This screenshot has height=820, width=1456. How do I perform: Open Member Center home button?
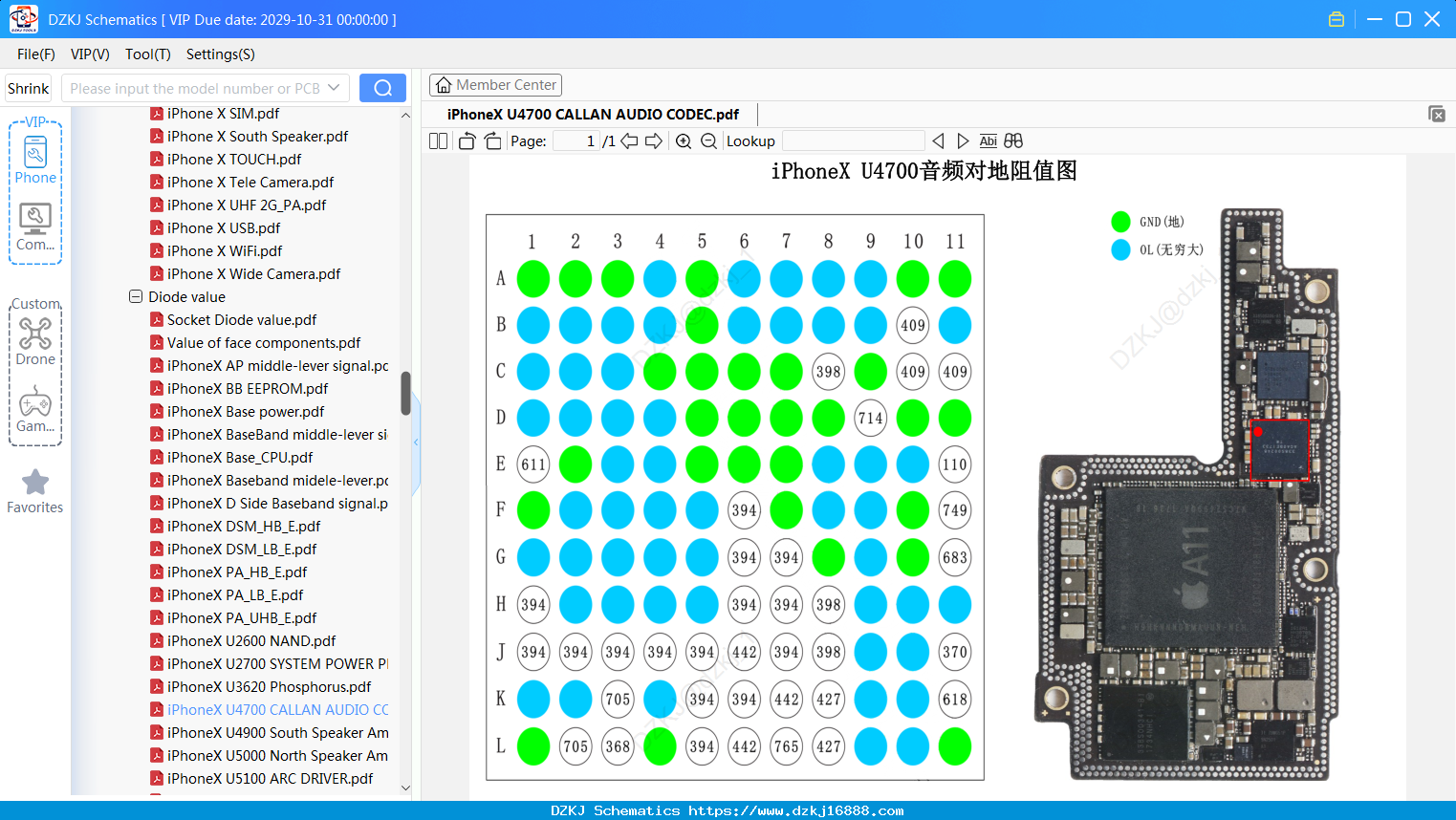[x=495, y=85]
